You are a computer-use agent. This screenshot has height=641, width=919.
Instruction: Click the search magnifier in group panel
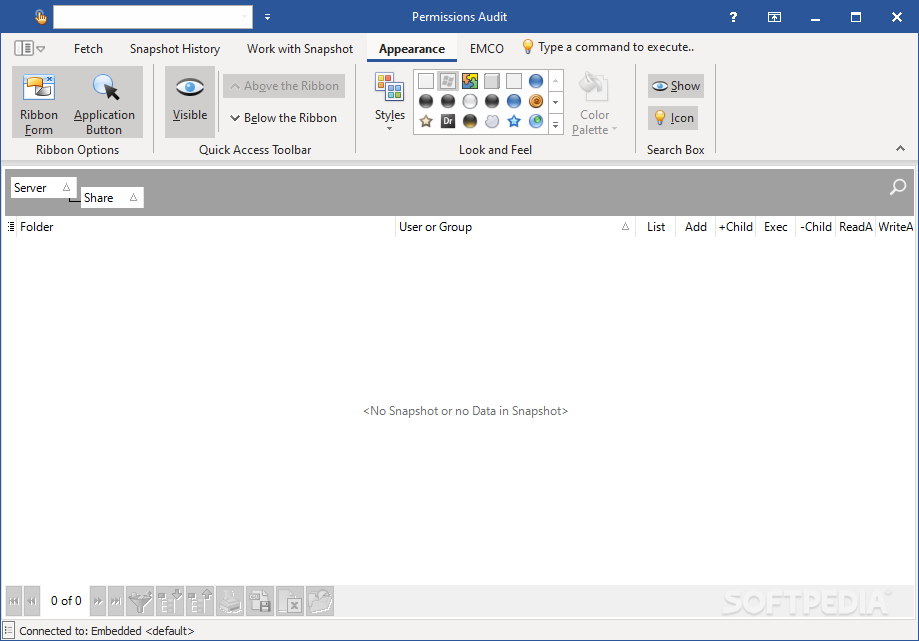coord(897,187)
